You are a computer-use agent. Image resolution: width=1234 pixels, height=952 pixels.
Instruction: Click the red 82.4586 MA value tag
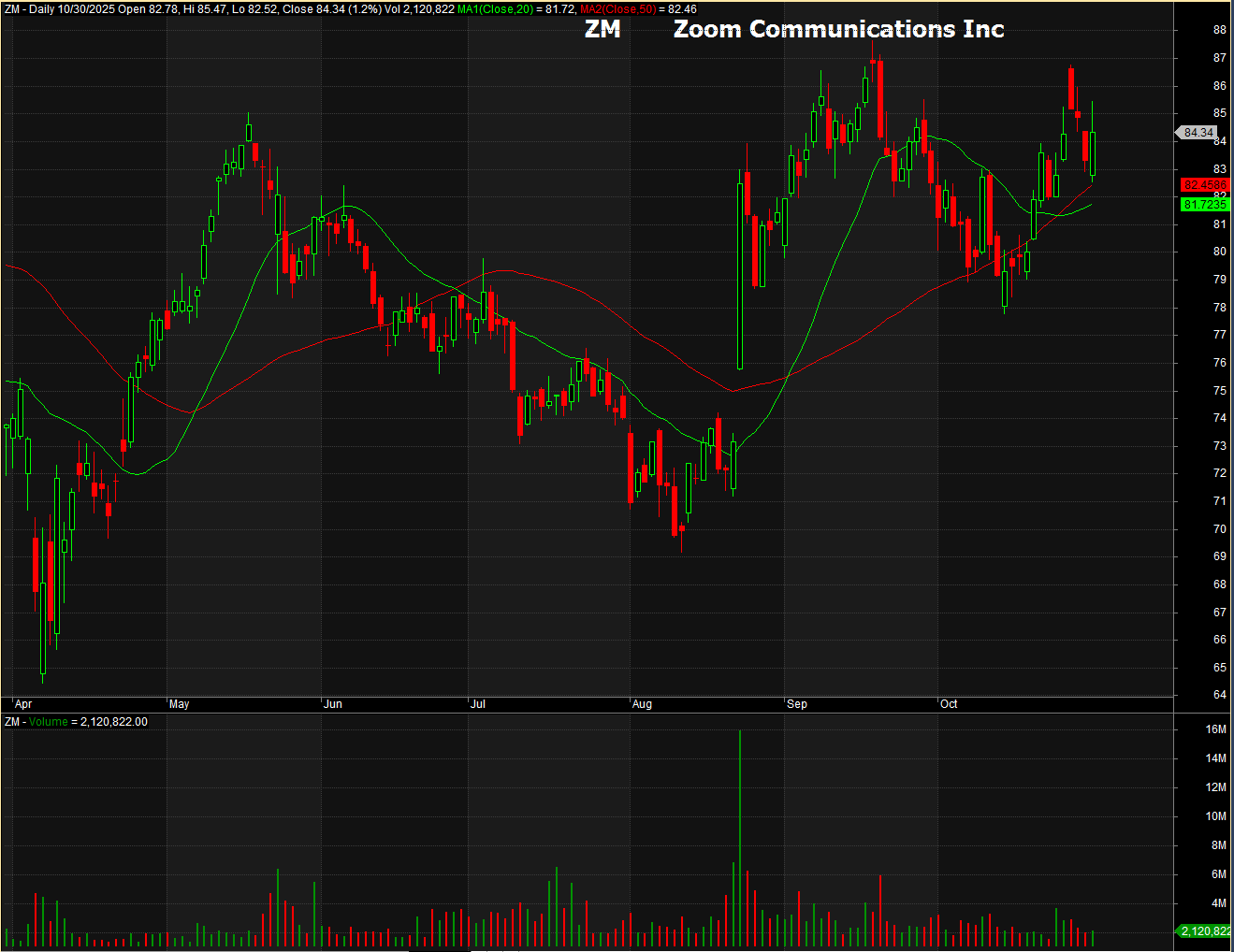pyautogui.click(x=1204, y=185)
